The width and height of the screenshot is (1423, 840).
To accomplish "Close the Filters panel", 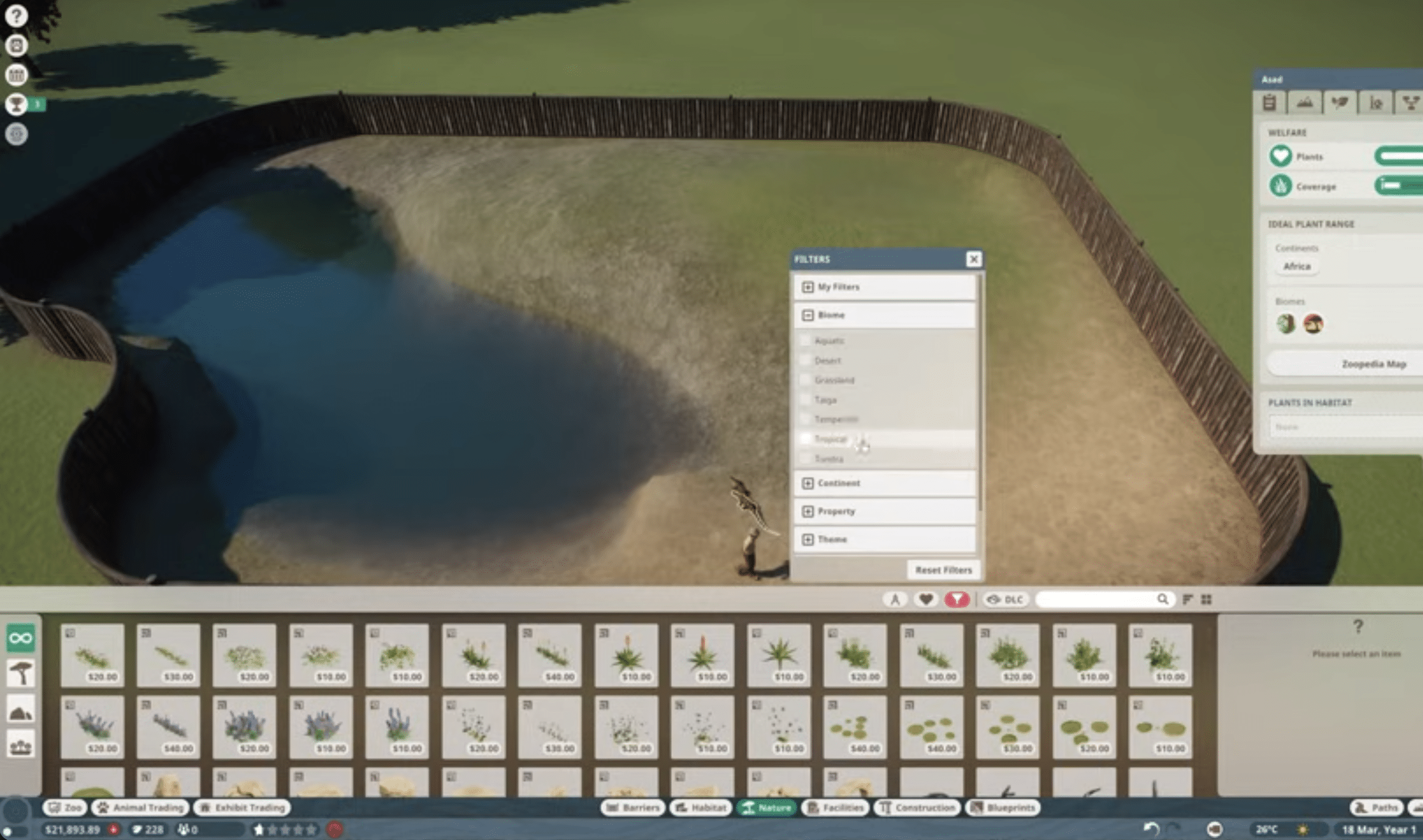I will pos(974,259).
